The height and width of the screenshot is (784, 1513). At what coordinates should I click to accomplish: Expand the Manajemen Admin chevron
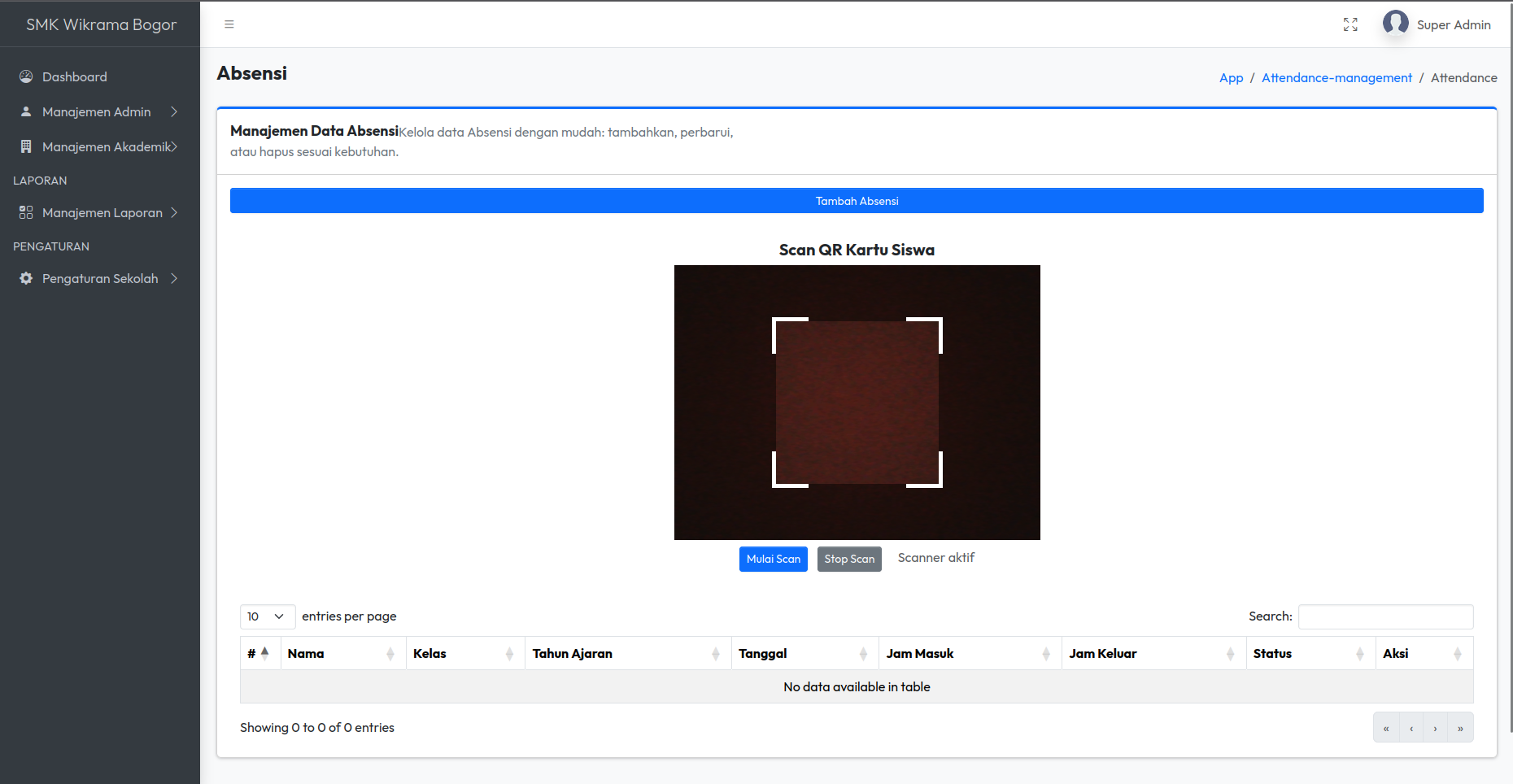pyautogui.click(x=174, y=111)
